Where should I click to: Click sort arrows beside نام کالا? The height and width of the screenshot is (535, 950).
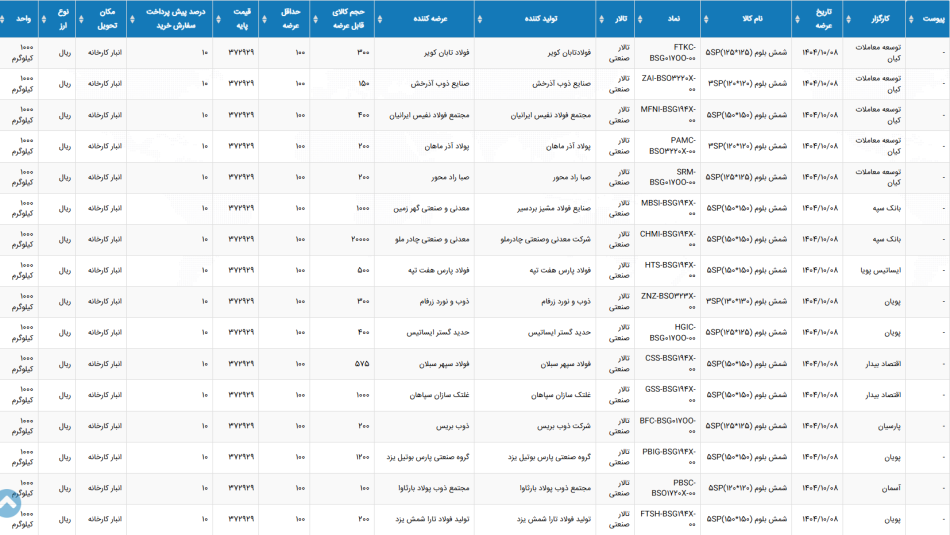point(706,19)
